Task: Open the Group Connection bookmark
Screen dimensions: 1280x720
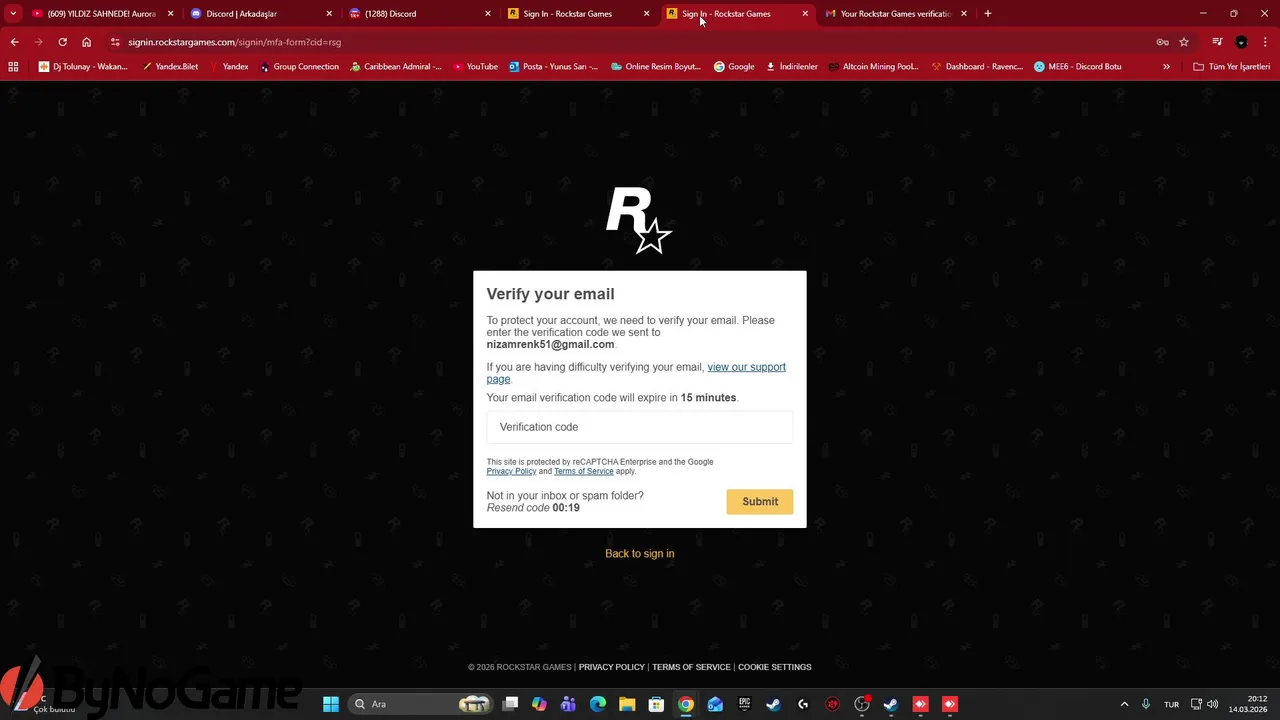Action: [x=298, y=67]
